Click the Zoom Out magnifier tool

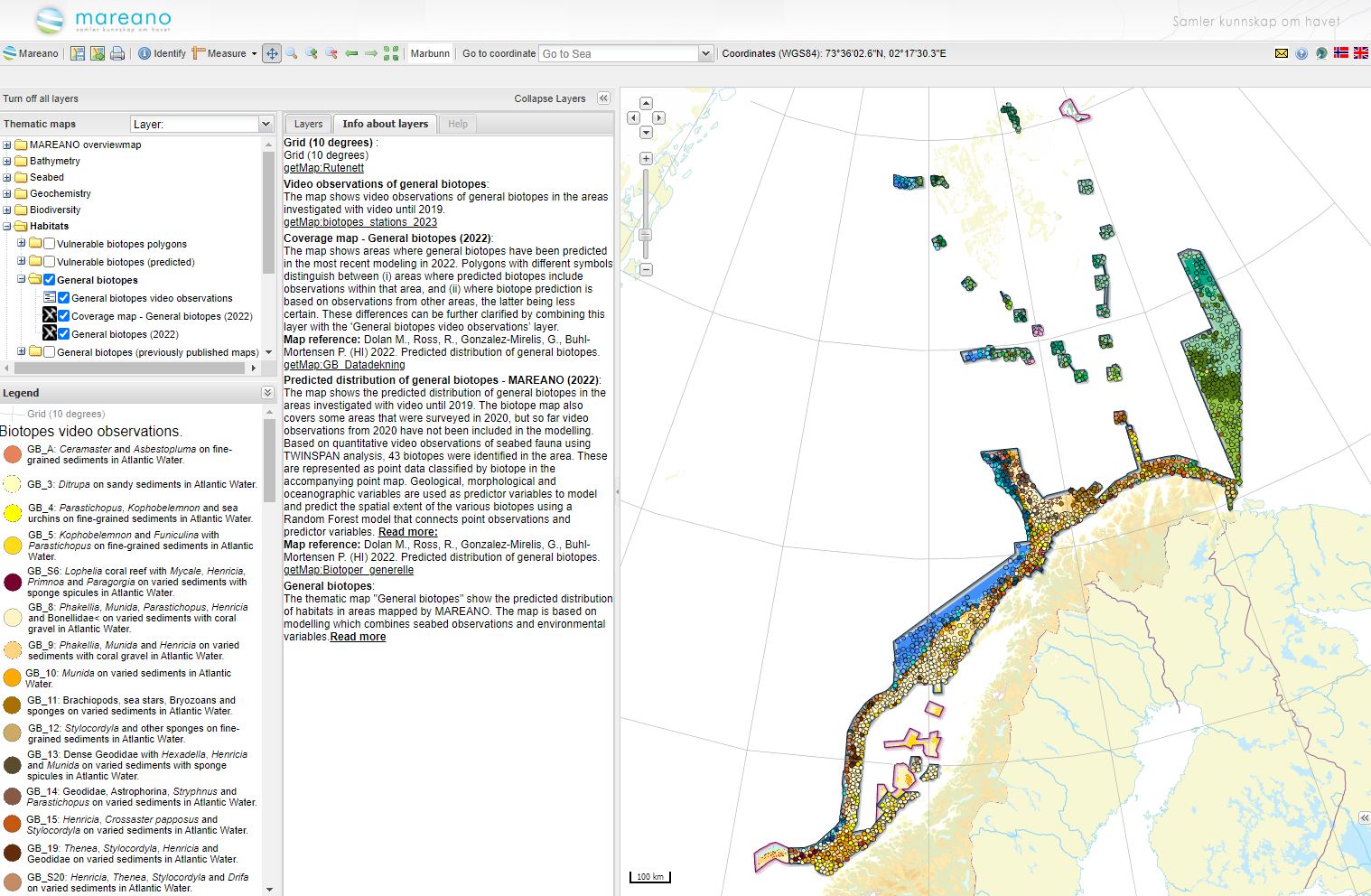[332, 53]
